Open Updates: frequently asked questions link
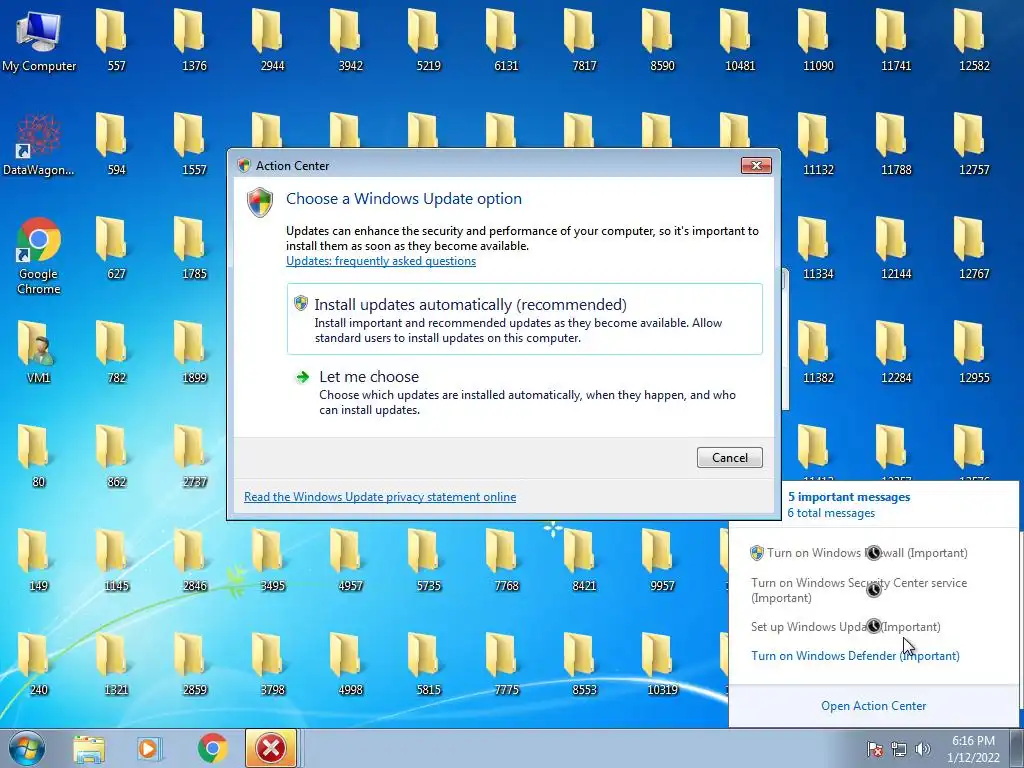1024x768 pixels. click(x=381, y=261)
